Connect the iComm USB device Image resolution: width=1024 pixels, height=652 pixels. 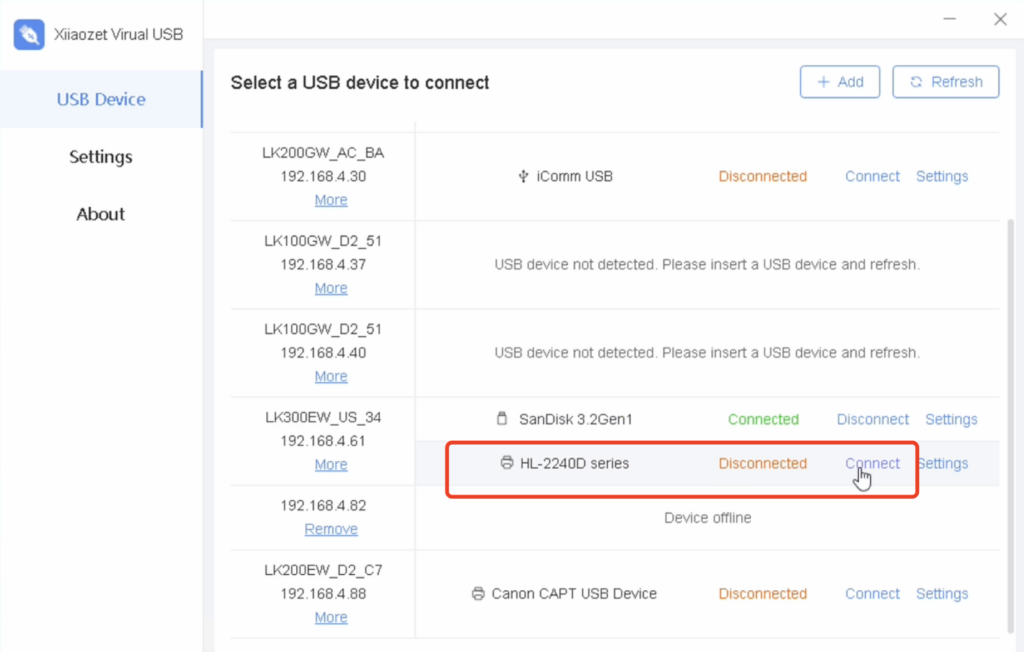click(x=872, y=177)
